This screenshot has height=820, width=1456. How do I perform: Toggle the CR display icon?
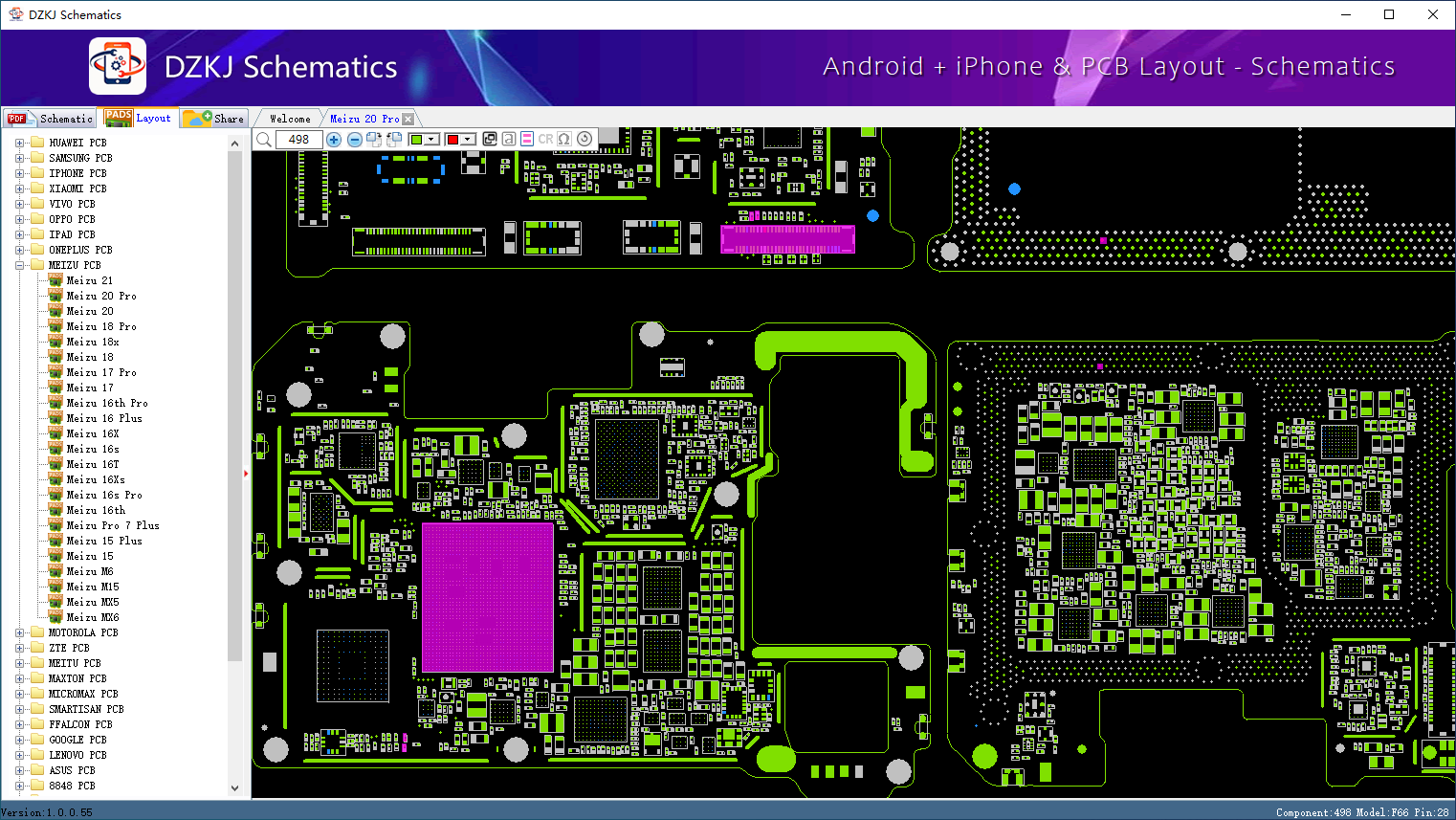(x=545, y=140)
